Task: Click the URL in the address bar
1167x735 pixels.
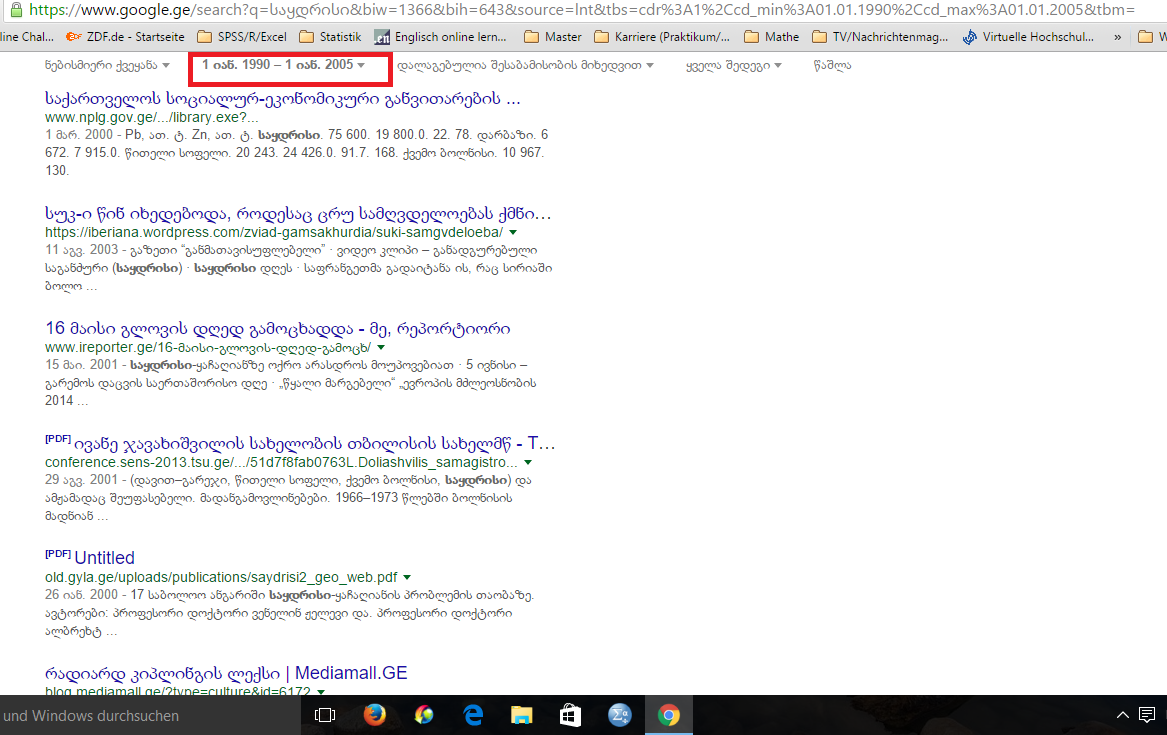Action: pos(580,10)
